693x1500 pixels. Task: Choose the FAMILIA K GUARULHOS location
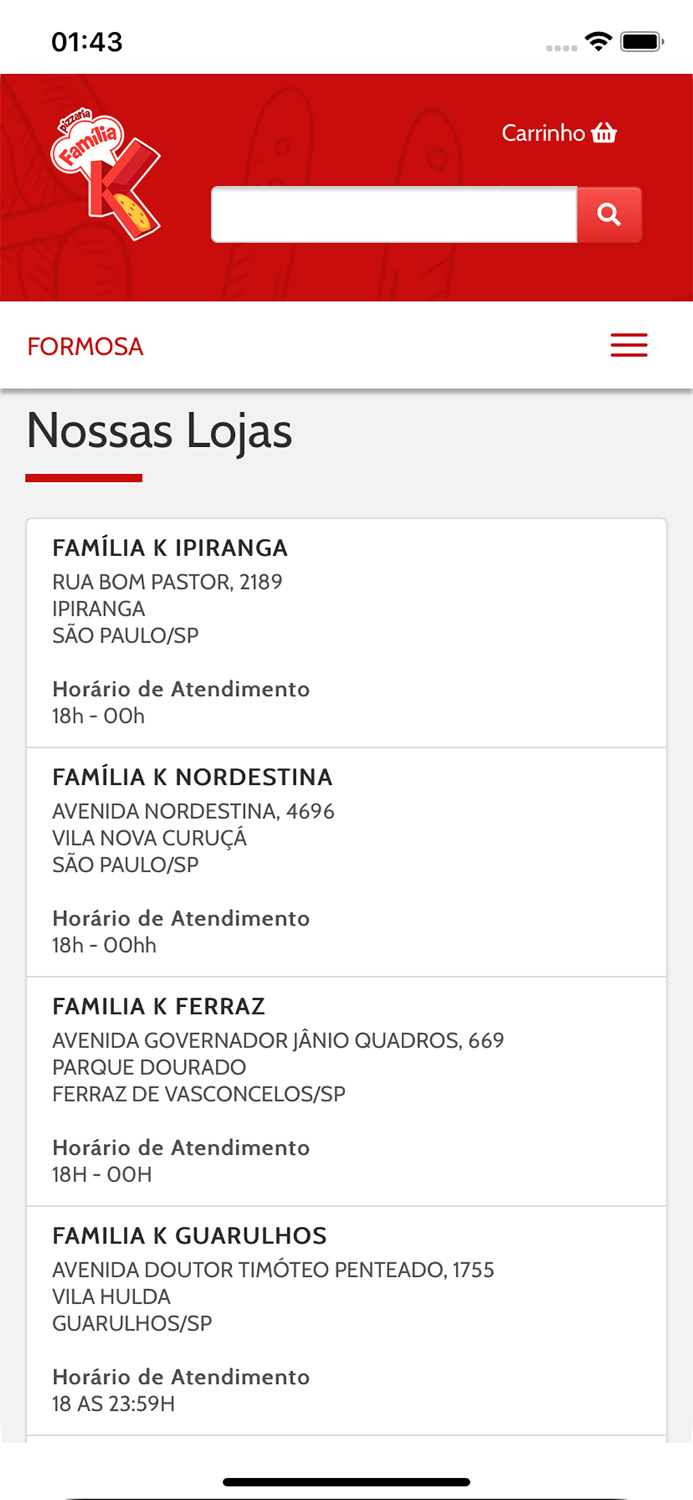pos(346,1315)
